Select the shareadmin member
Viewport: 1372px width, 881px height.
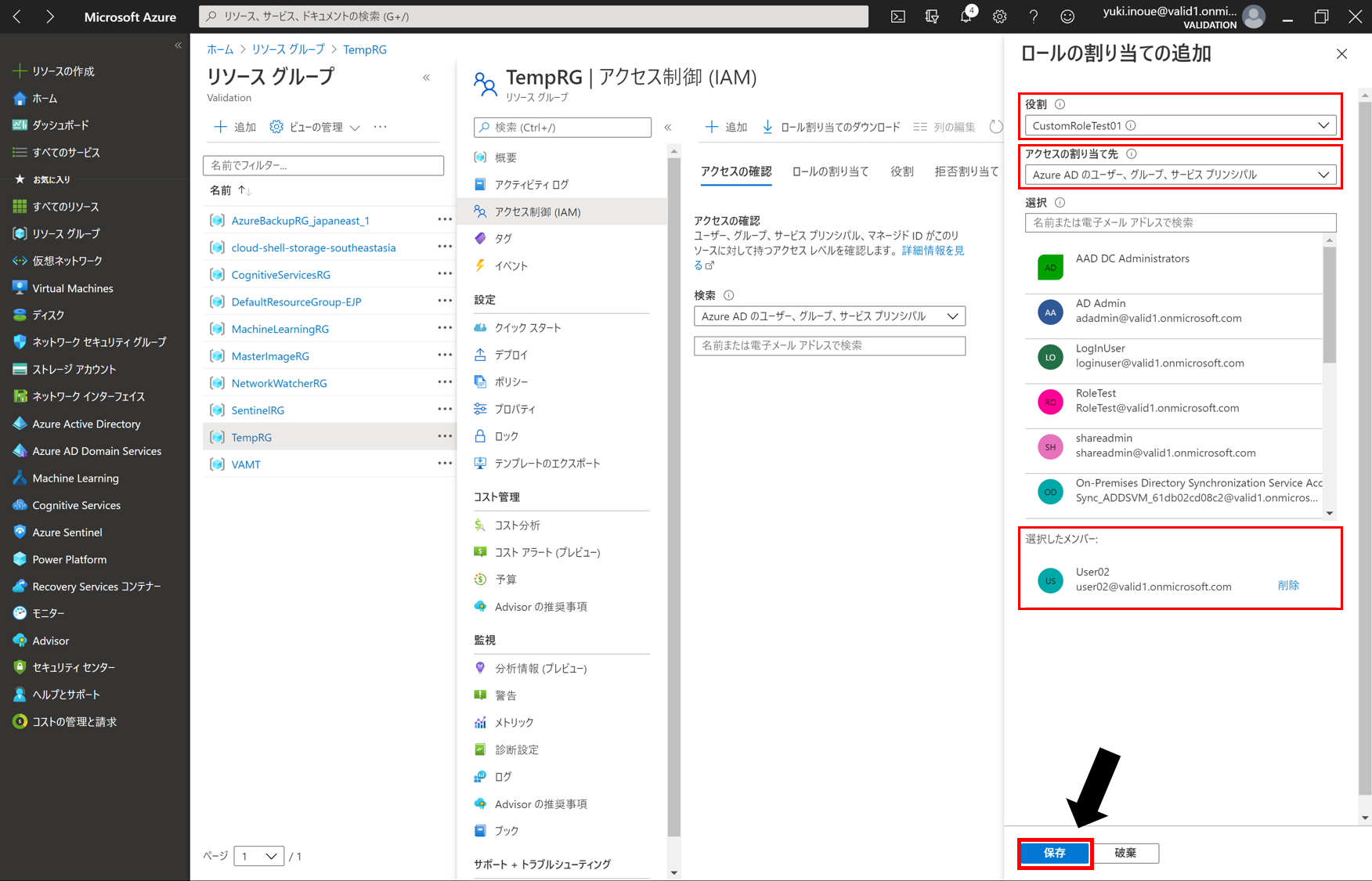[1173, 446]
